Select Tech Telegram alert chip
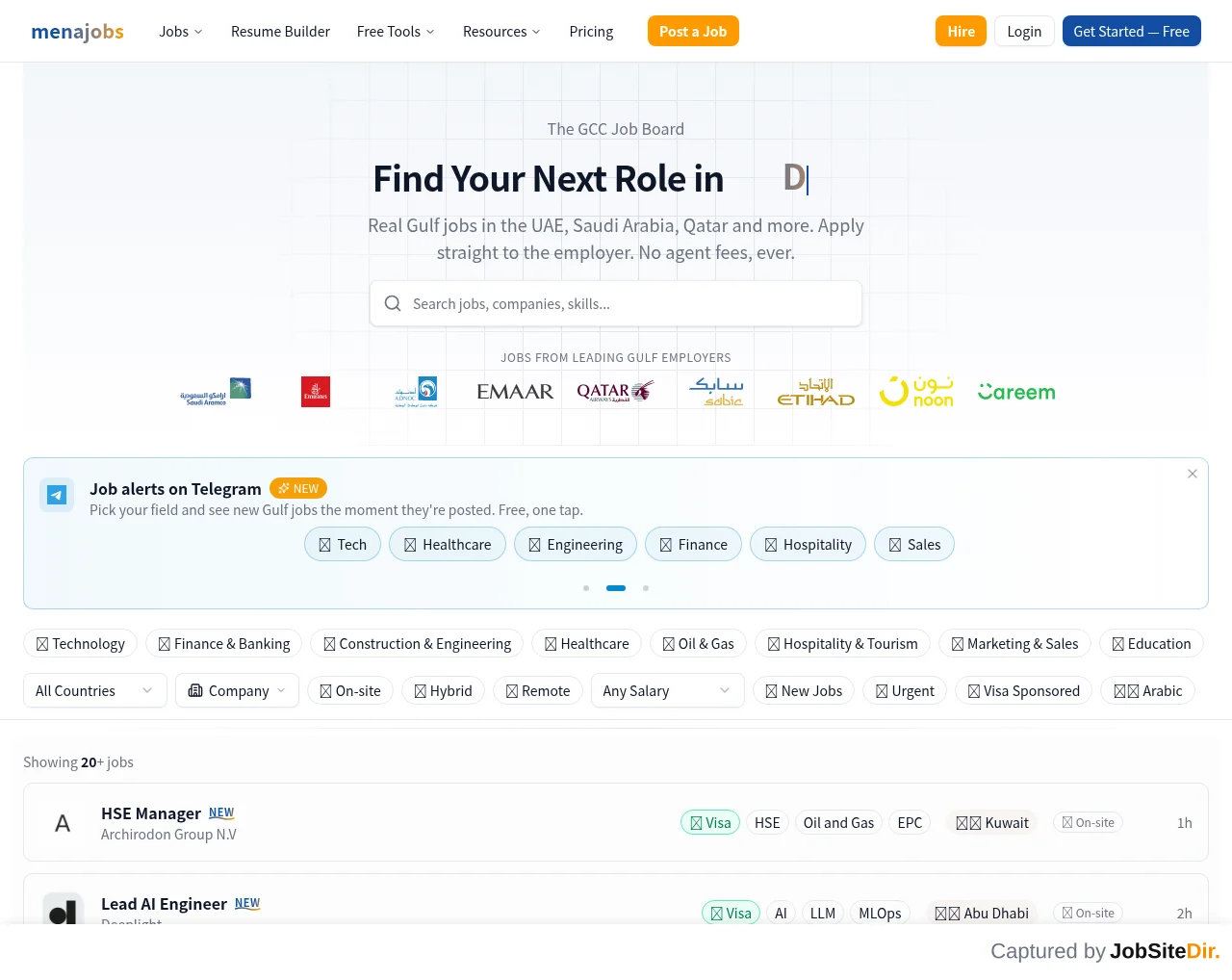The height and width of the screenshot is (980, 1232). (x=343, y=545)
